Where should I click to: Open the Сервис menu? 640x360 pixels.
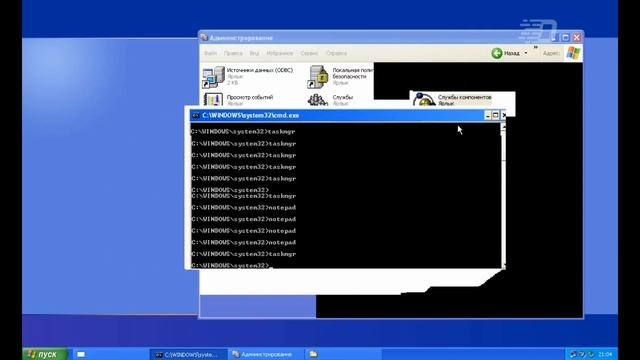pos(309,53)
